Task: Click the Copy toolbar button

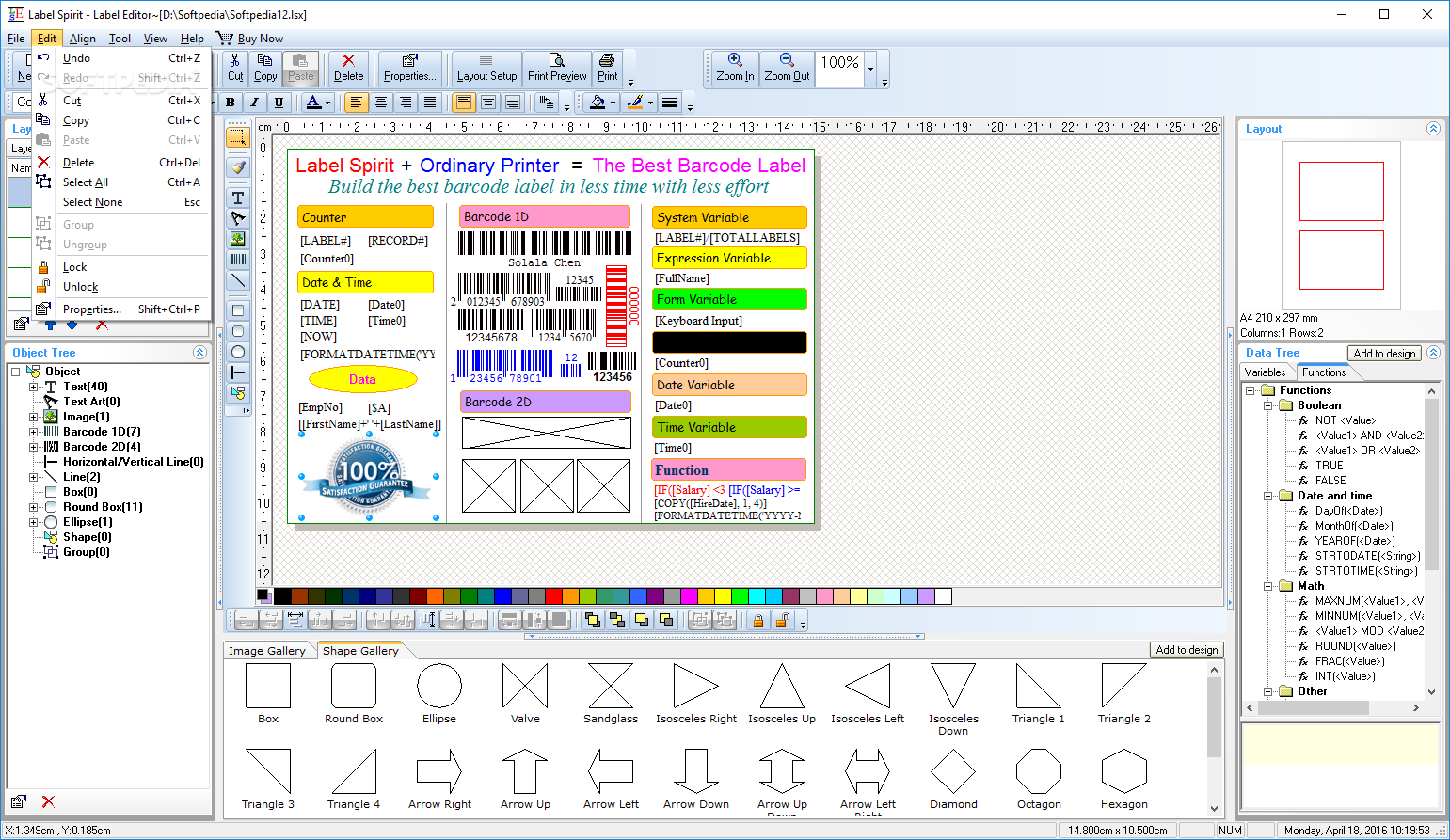Action: tap(265, 68)
